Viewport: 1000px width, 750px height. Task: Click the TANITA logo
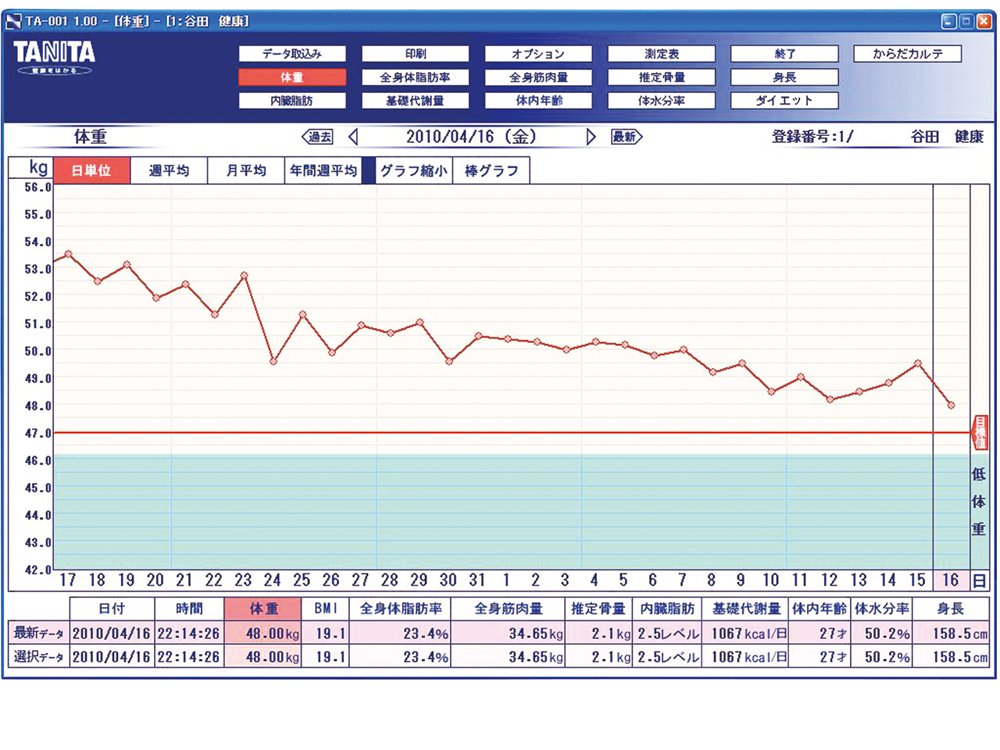54,55
